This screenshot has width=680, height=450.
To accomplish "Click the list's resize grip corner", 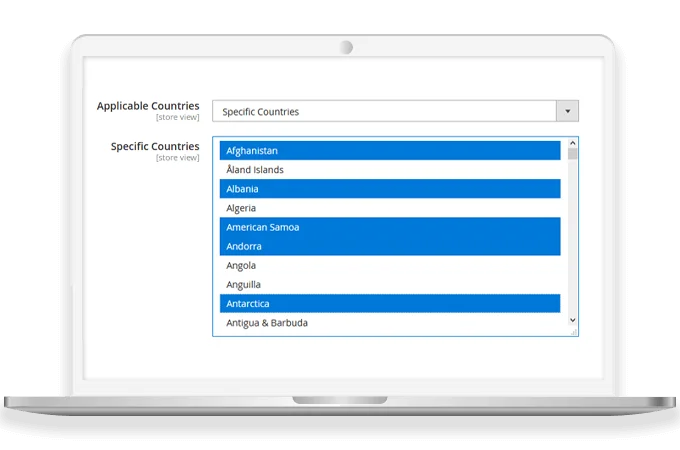I will 573,331.
